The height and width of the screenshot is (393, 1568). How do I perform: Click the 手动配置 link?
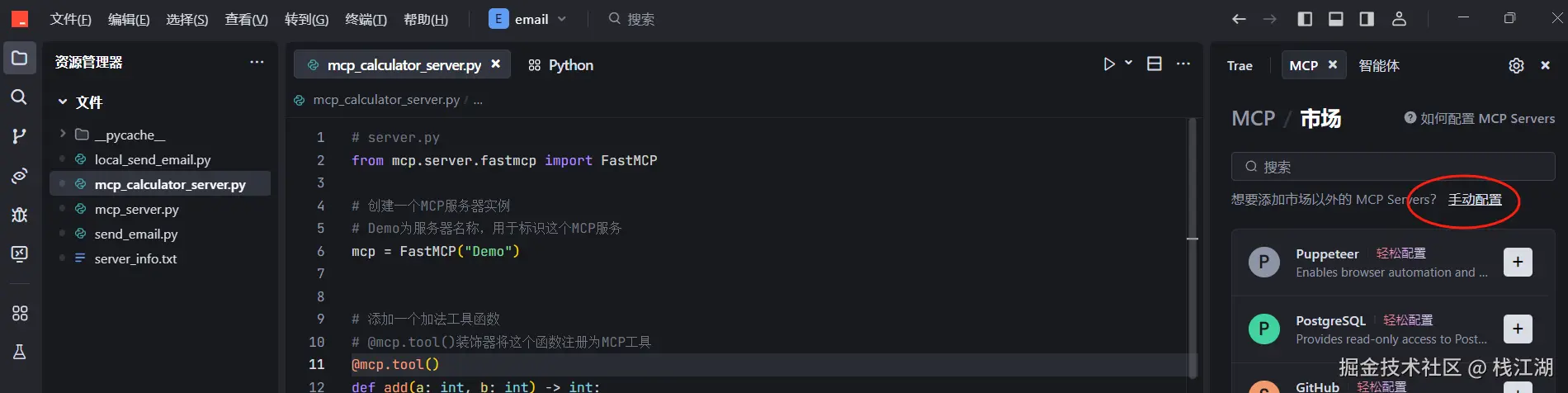point(1475,200)
